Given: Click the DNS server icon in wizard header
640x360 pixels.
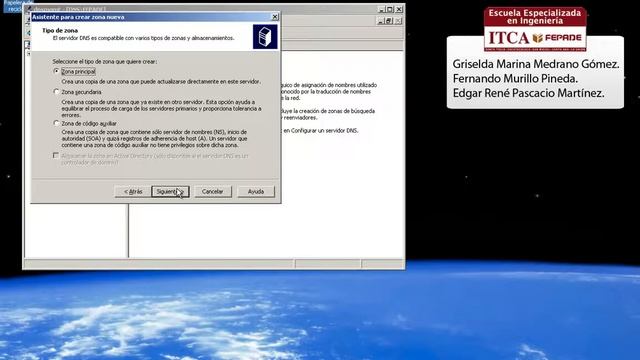Looking at the screenshot, I should pos(265,37).
